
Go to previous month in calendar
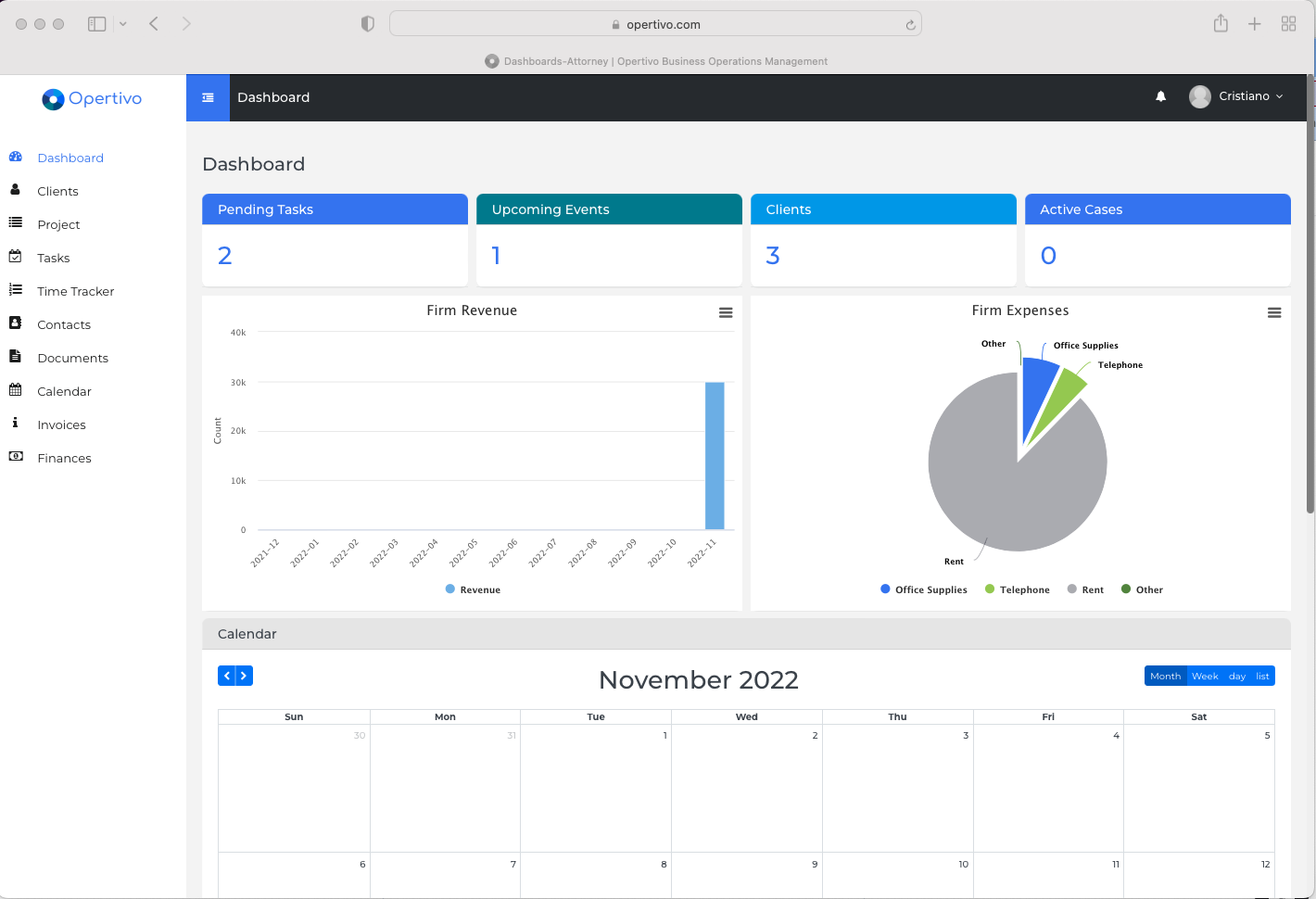coord(226,676)
